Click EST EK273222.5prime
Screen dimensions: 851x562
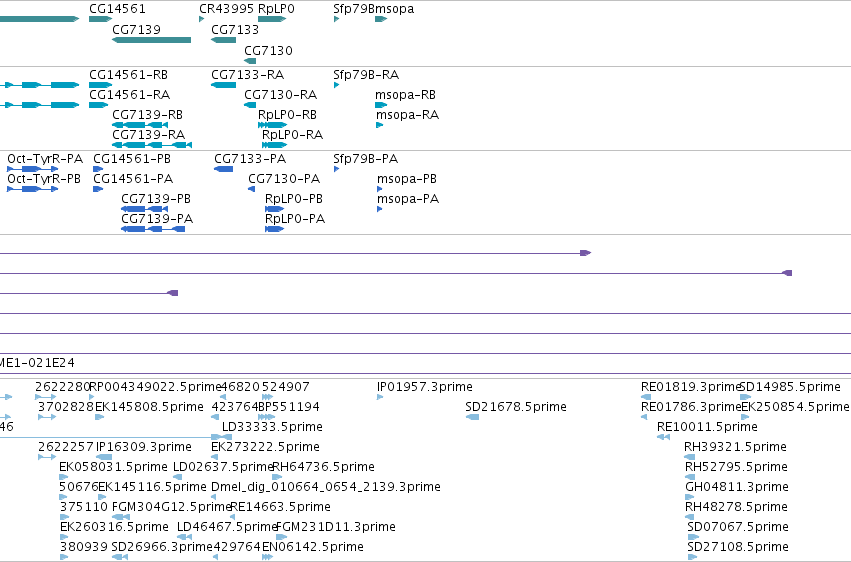click(265, 446)
